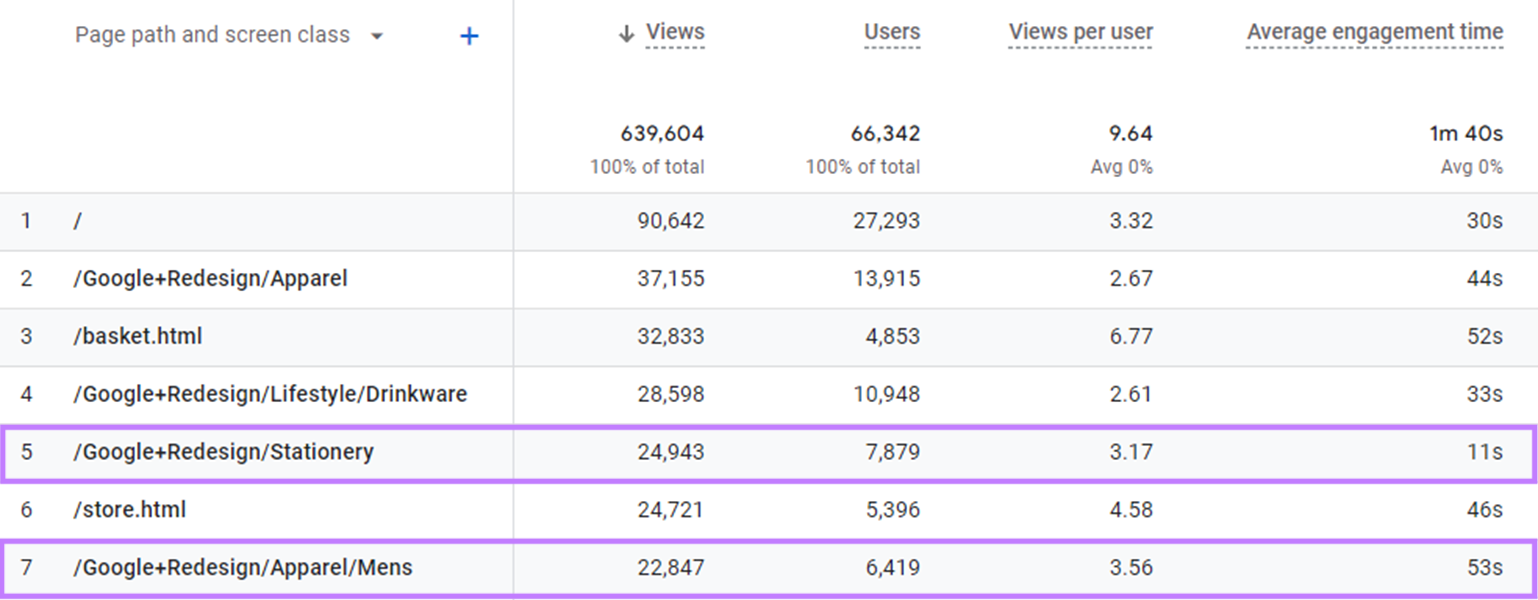Open /Google+Redesign/Apparel/Mens page path

point(242,568)
